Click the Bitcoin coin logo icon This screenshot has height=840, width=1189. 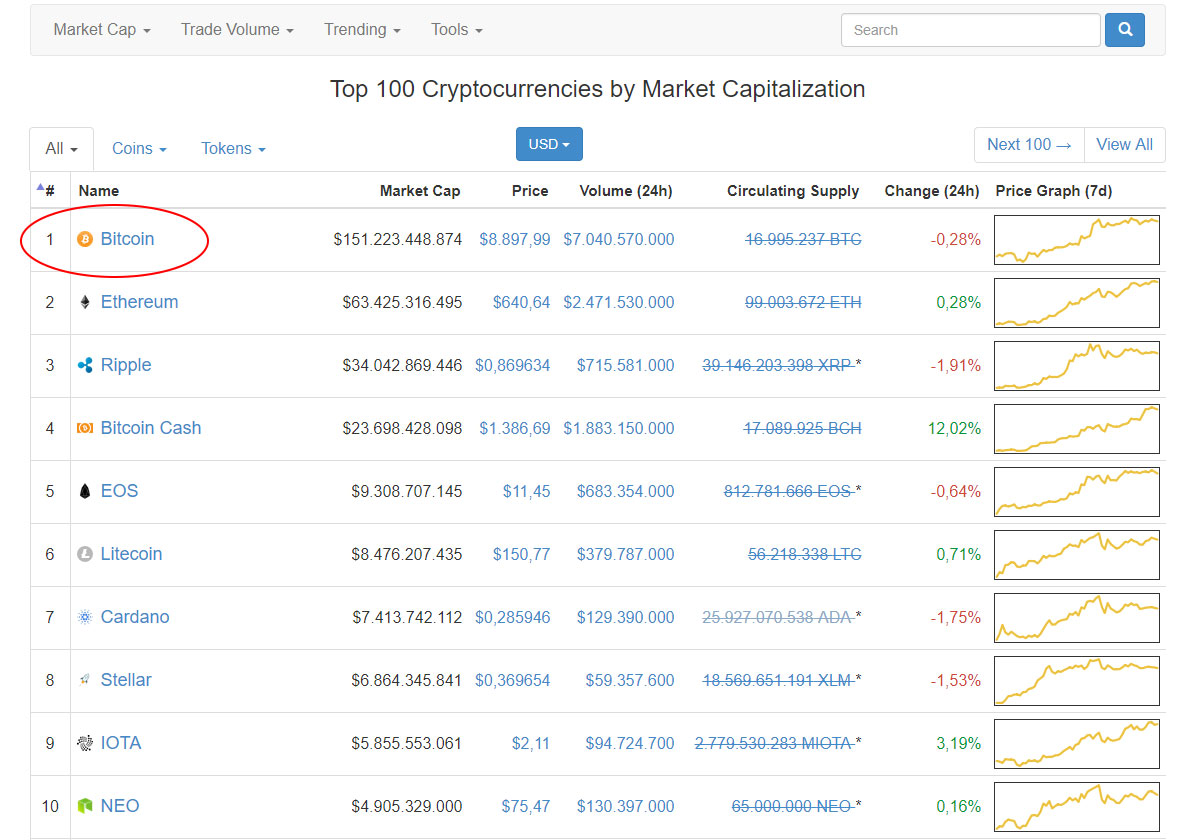coord(85,240)
